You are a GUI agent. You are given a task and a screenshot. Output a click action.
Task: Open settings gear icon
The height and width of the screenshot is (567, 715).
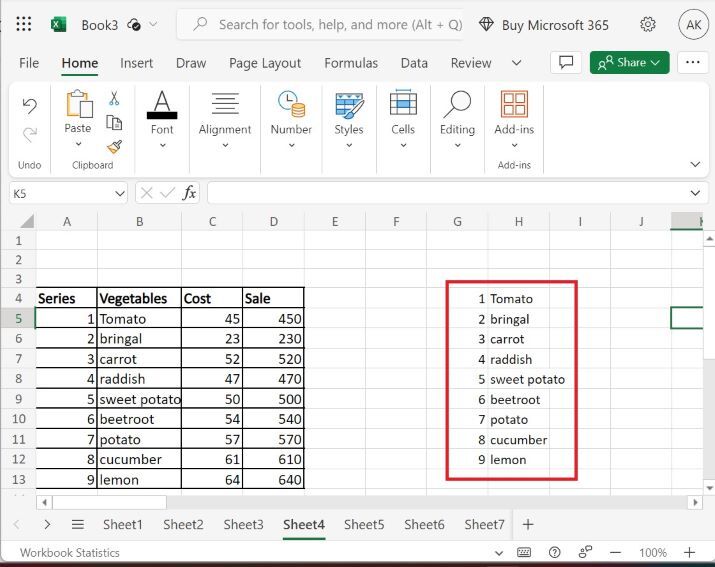pos(648,24)
